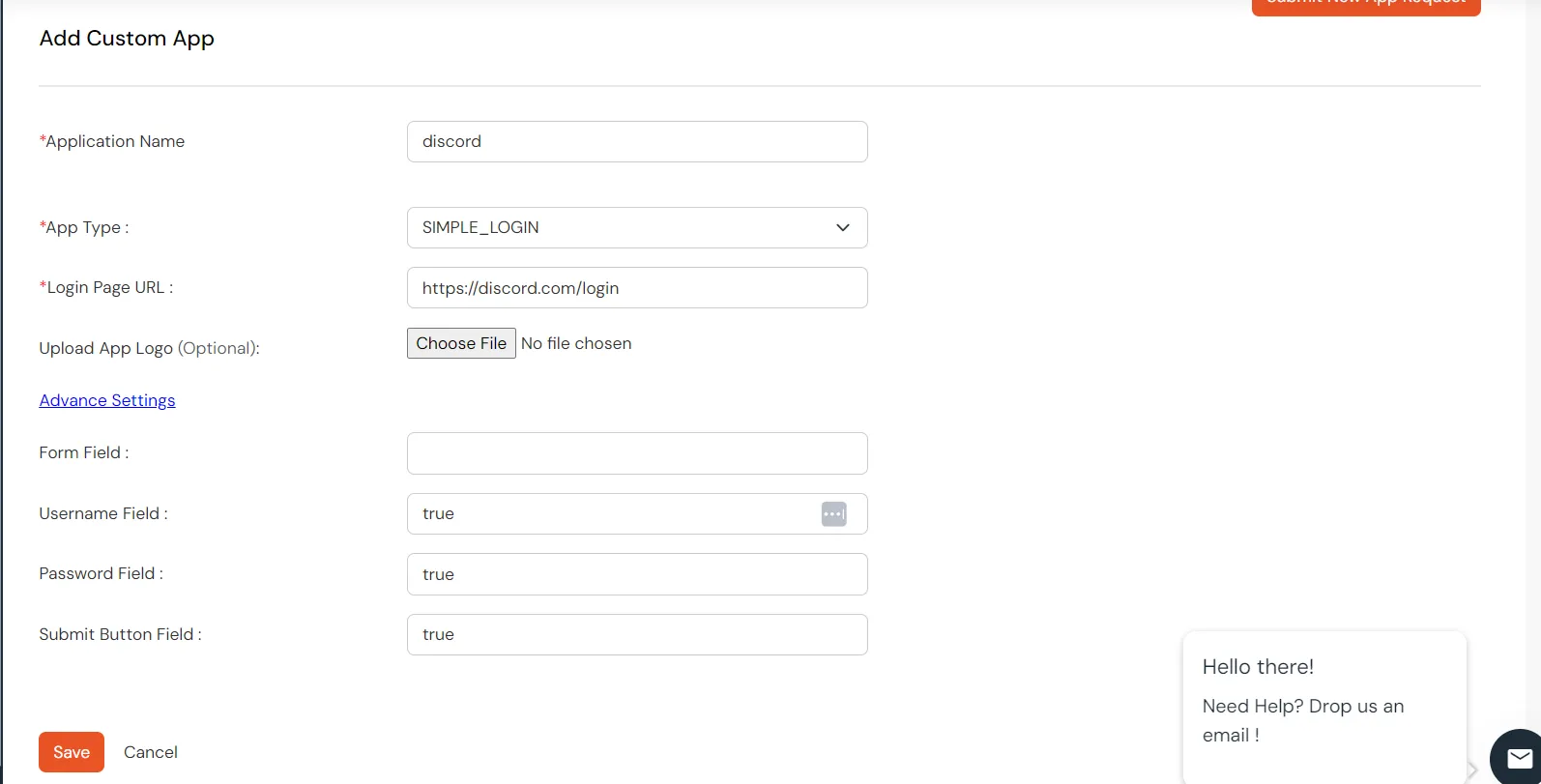Select the Password Field value true
This screenshot has height=784, width=1541.
(637, 573)
